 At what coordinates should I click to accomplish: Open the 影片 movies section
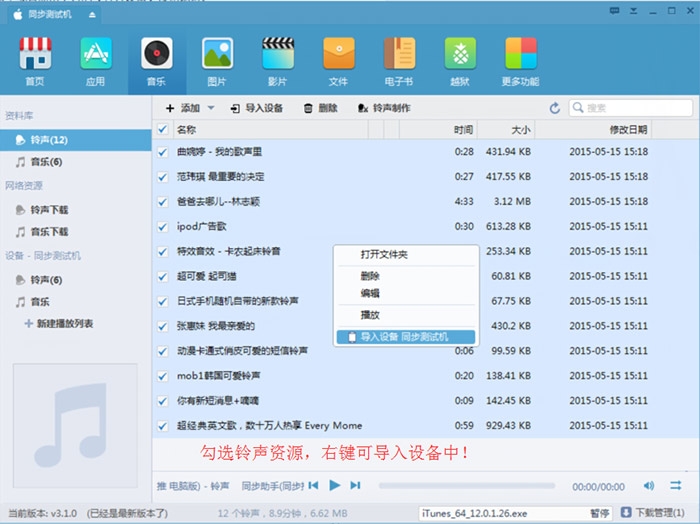click(278, 54)
